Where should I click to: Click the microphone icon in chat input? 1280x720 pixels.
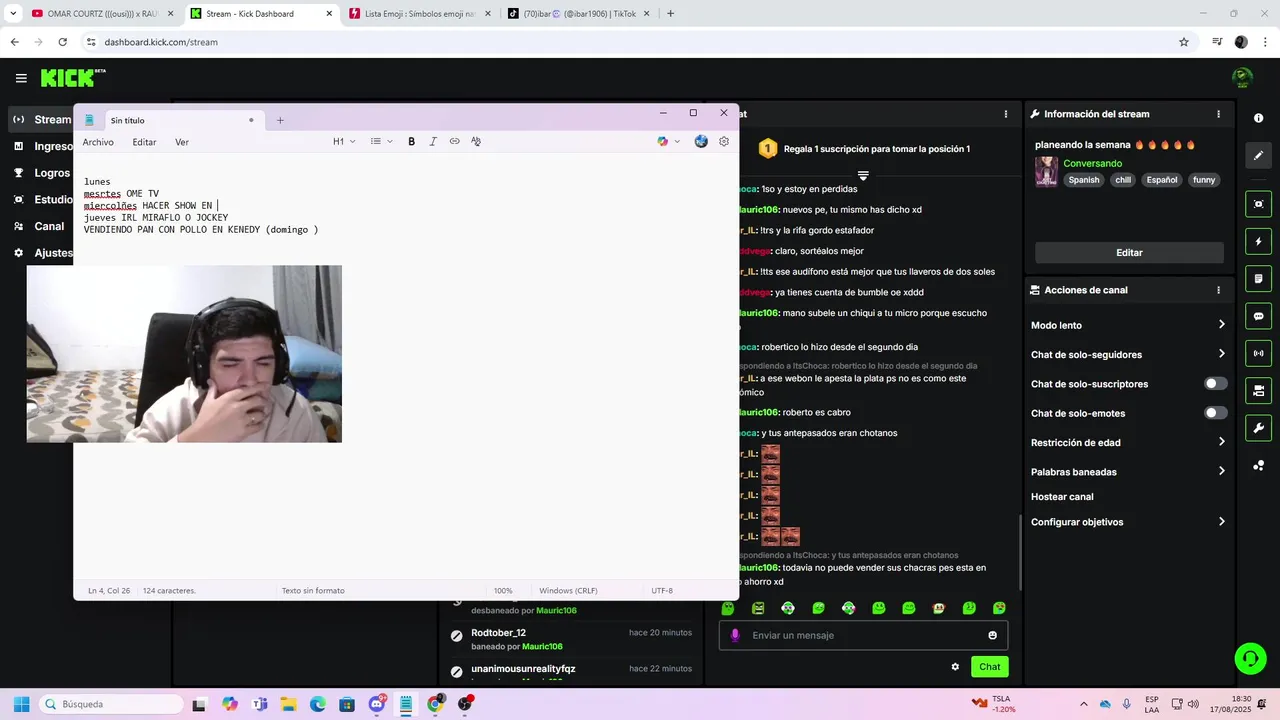pos(735,635)
